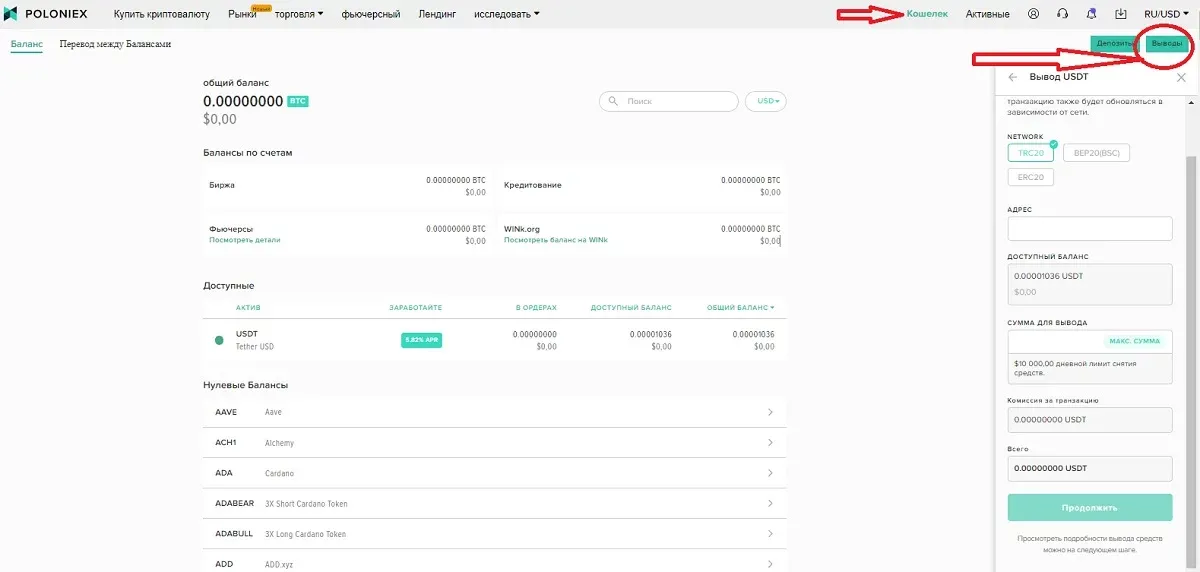The height and width of the screenshot is (572, 1200).
Task: Click the АКТИВ column header
Action: [248, 308]
